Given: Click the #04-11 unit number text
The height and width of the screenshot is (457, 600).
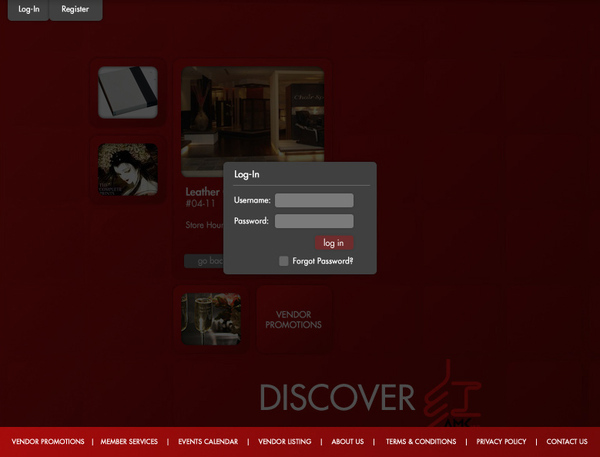Looking at the screenshot, I should pyautogui.click(x=200, y=203).
